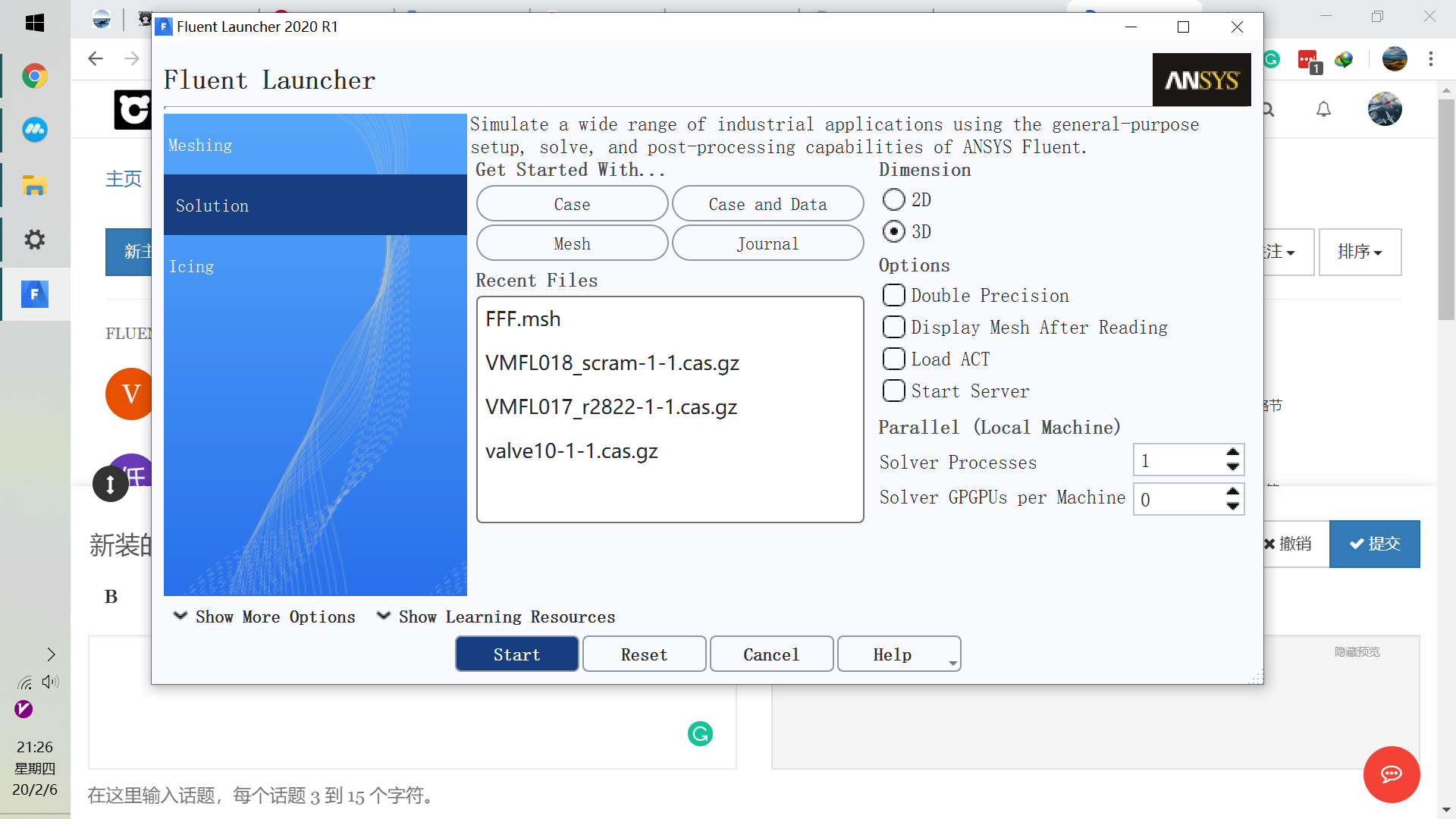Open the red chat bubble button
Screen dimensions: 1456x819
point(1392,774)
